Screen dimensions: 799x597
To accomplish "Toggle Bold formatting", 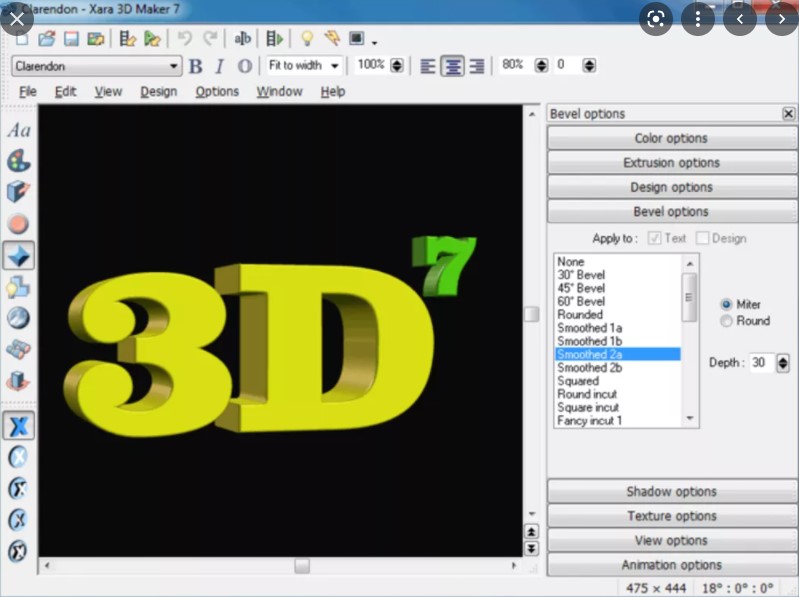I will click(x=196, y=66).
